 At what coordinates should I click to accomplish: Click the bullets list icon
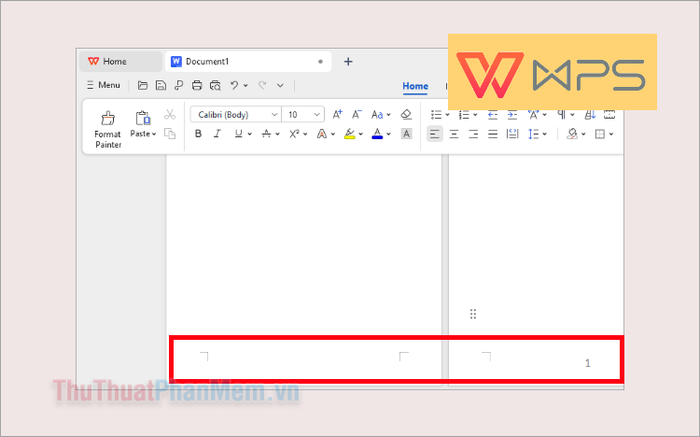[436, 115]
